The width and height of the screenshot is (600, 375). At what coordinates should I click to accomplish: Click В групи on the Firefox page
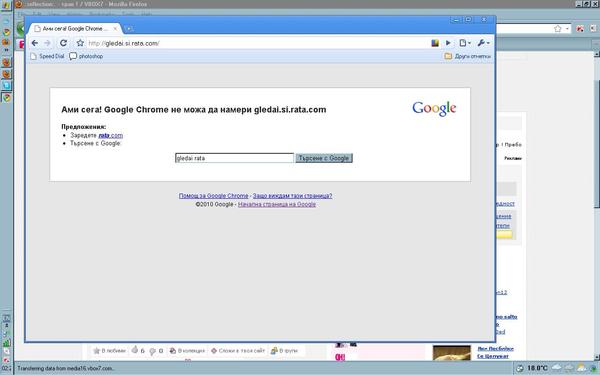click(284, 351)
